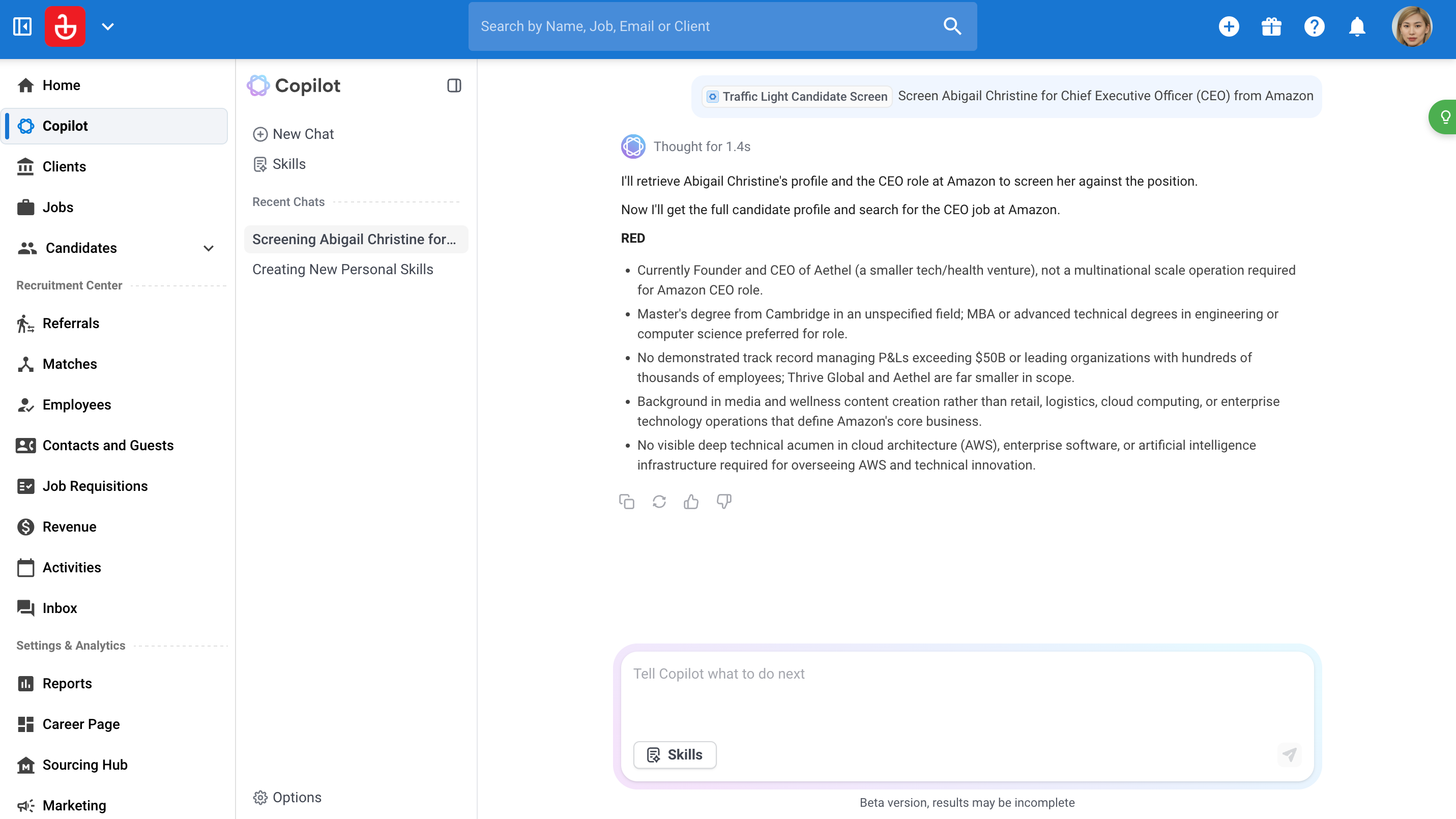This screenshot has width=1456, height=819.
Task: Collapse the main navigation sidebar icon
Action: tap(22, 26)
